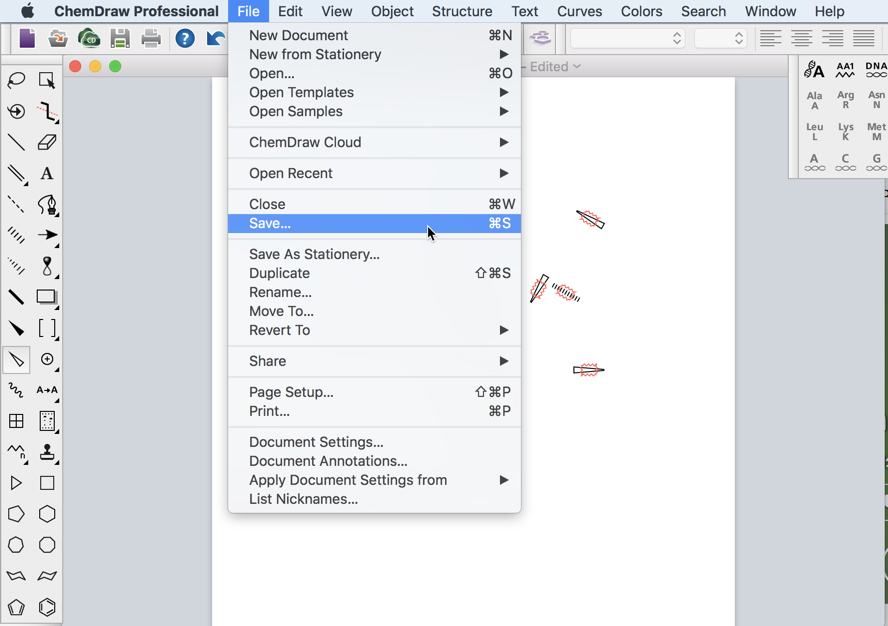Select the Table tool
The width and height of the screenshot is (888, 626).
[x=14, y=421]
